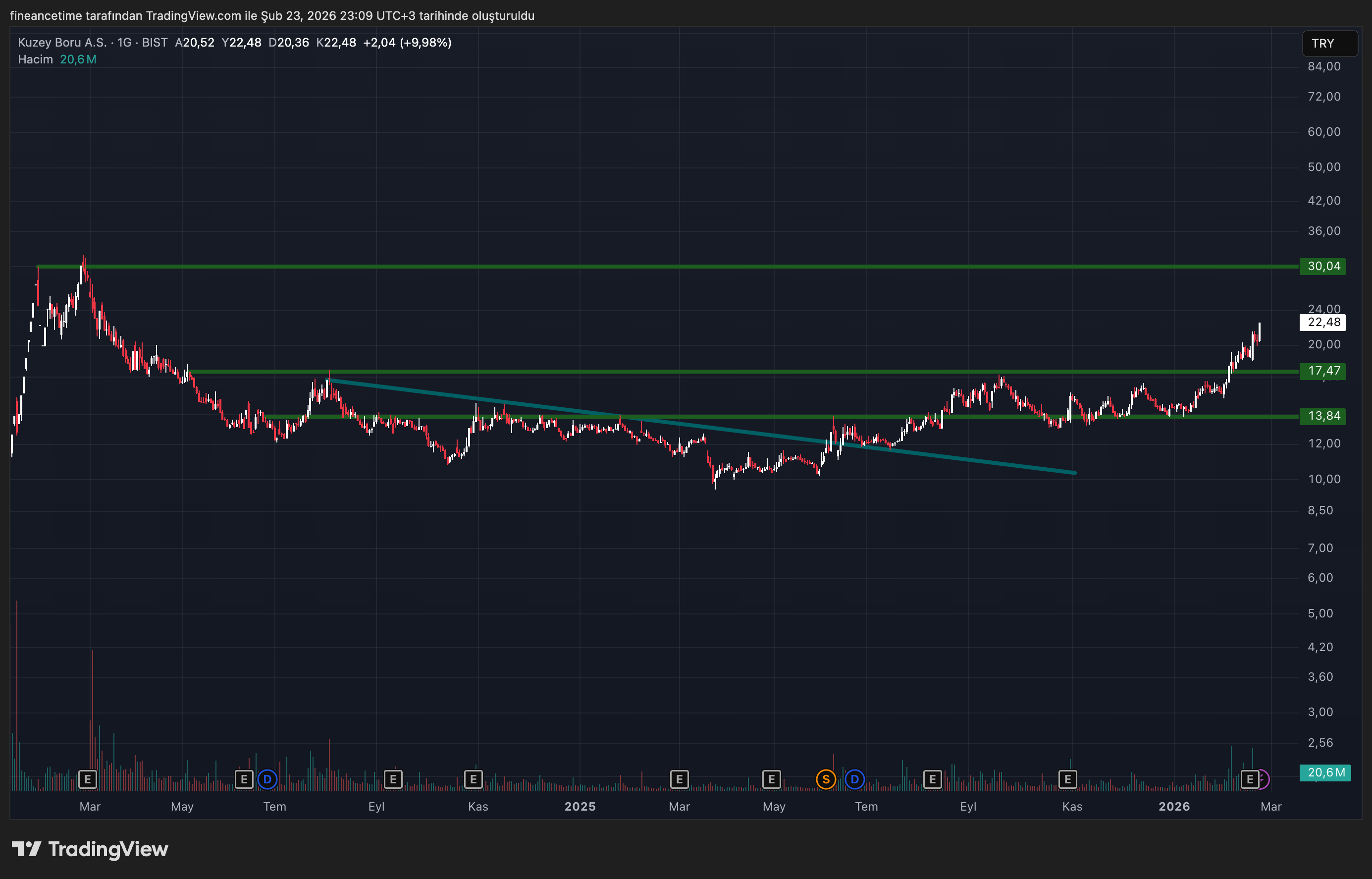1372x879 pixels.
Task: Open the E earnings marker just after Eyl 2024
Action: (393, 779)
